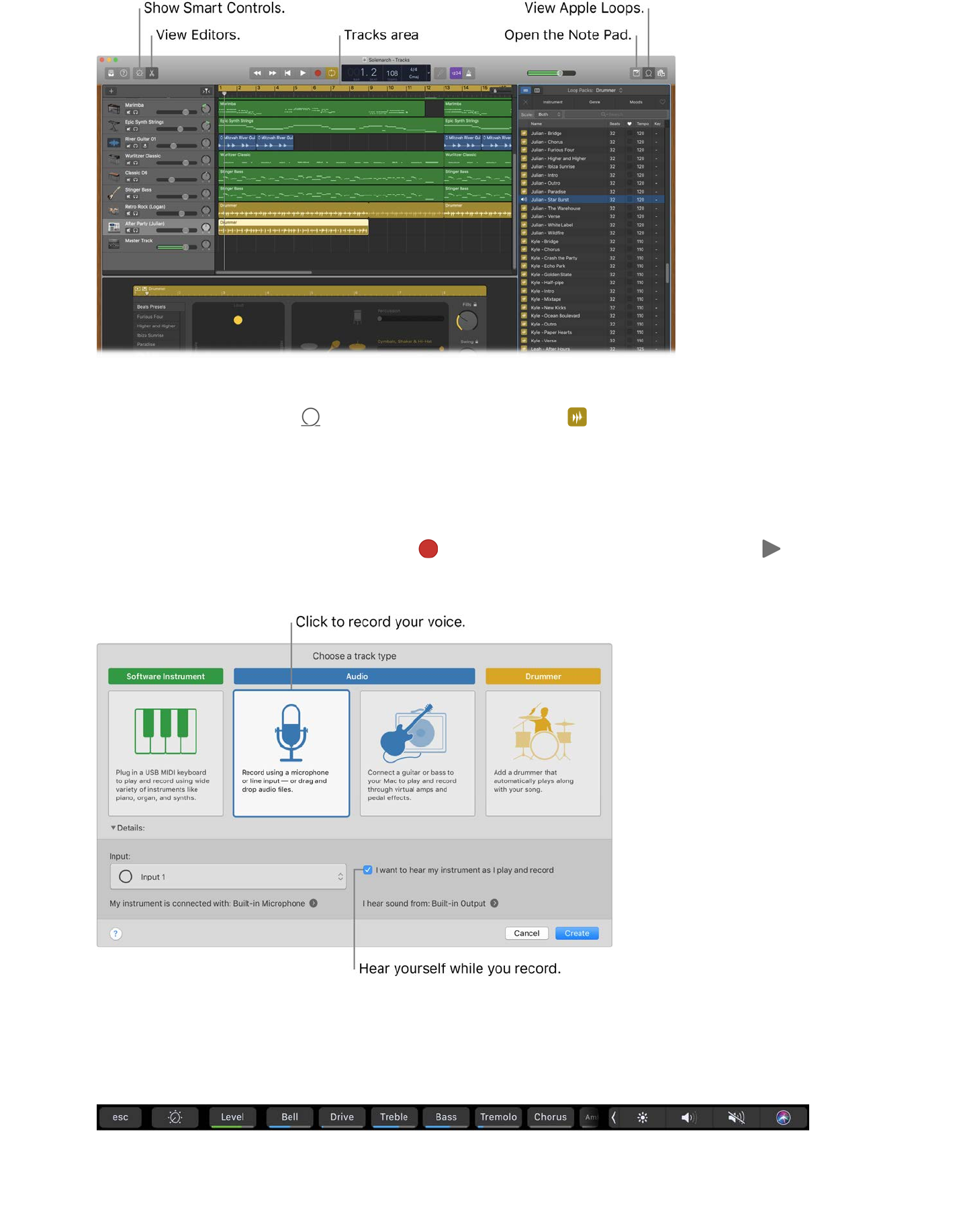Open Quick Help question mark button
967x1232 pixels.
(x=124, y=73)
